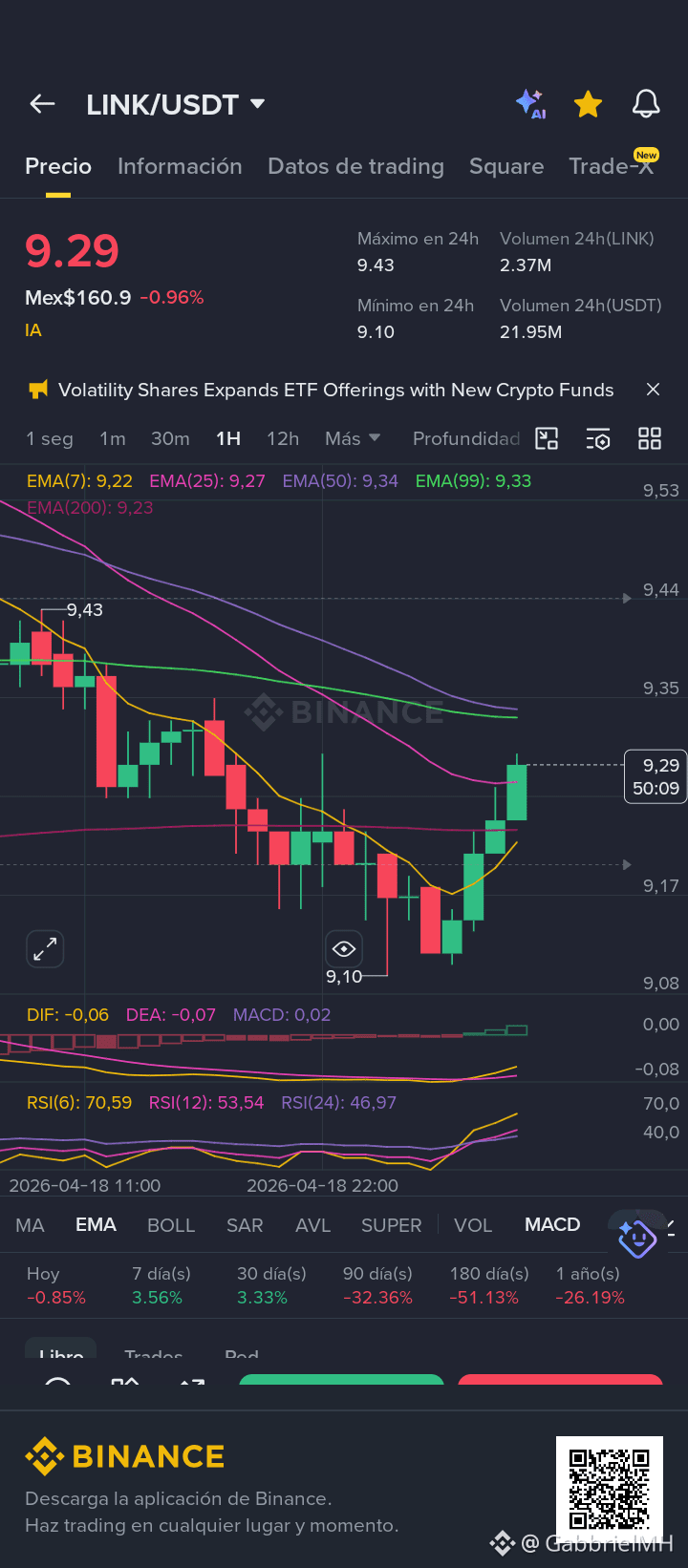Enable the AVL indicator
The width and height of the screenshot is (688, 1568).
(x=312, y=1225)
